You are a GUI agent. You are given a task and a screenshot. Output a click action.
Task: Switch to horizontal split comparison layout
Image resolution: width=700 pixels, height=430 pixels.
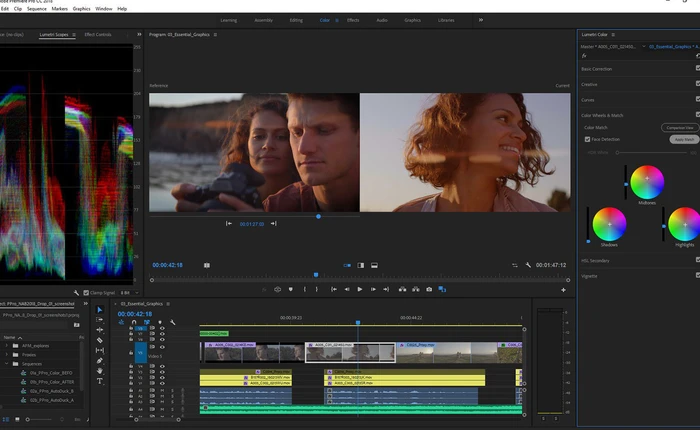click(x=375, y=265)
